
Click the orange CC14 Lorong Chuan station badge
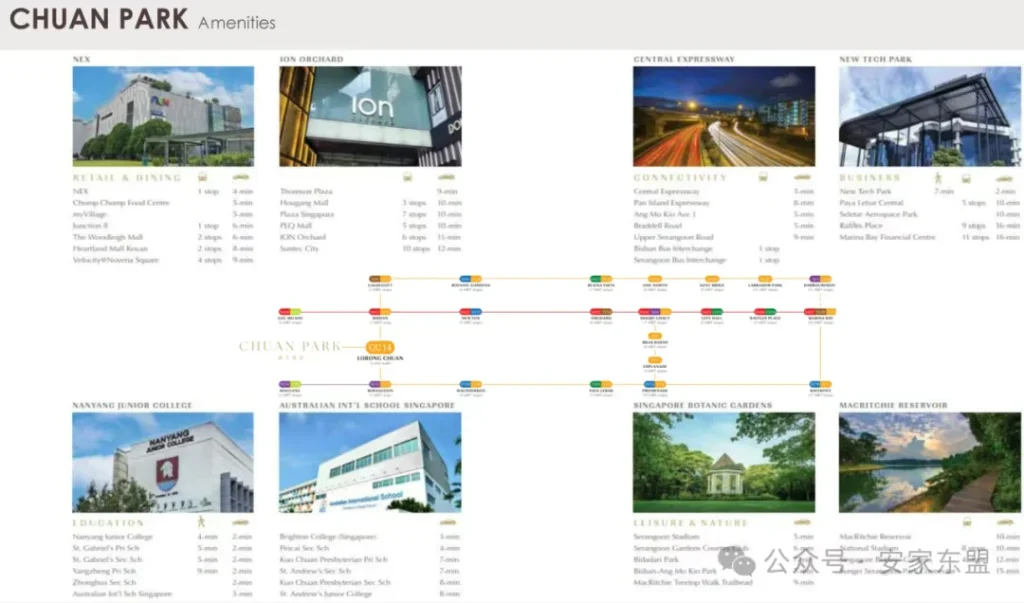pos(380,348)
